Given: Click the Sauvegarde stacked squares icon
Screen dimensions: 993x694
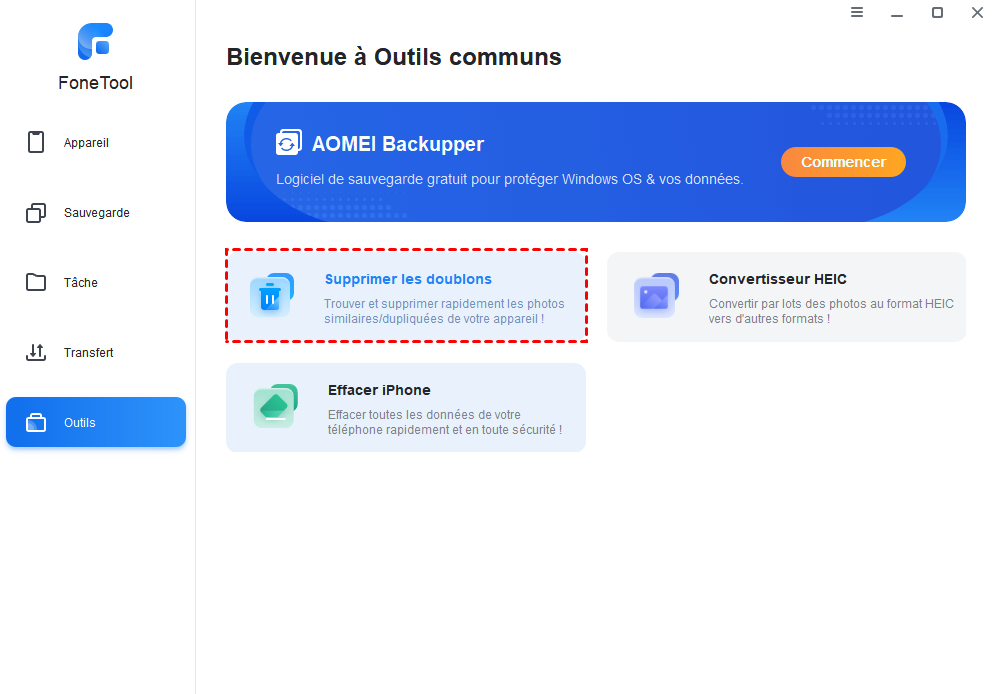Looking at the screenshot, I should pos(36,213).
